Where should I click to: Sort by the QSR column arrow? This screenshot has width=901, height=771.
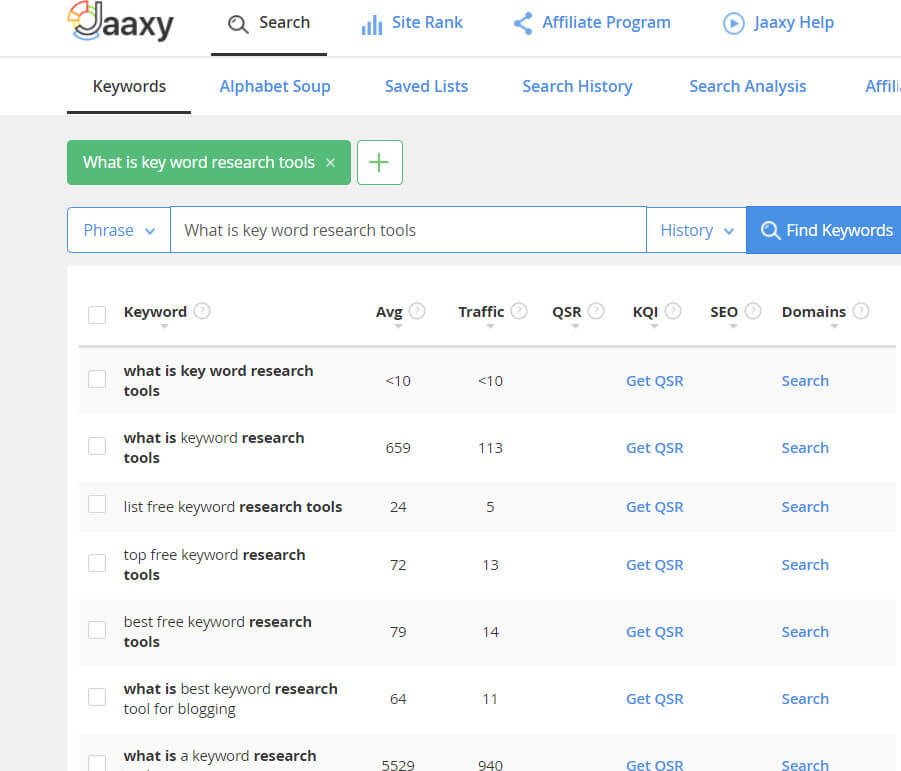click(x=575, y=326)
